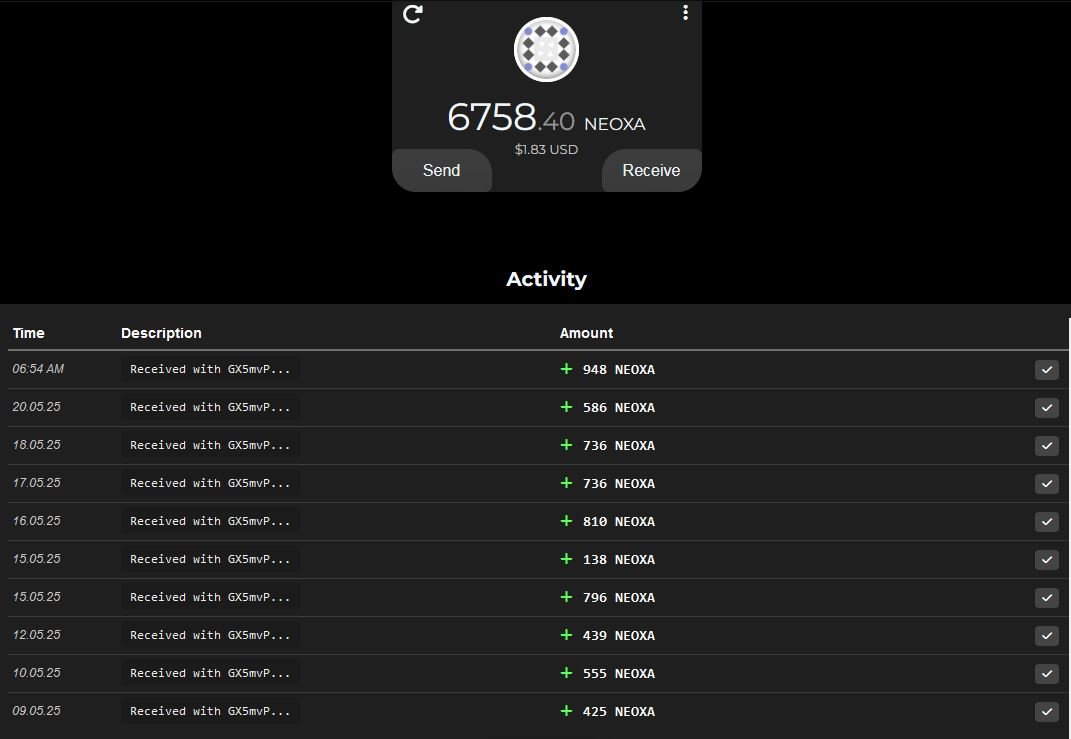Click green plus icon beside 948 NEOXA
Image resolution: width=1071 pixels, height=739 pixels.
pyautogui.click(x=566, y=369)
